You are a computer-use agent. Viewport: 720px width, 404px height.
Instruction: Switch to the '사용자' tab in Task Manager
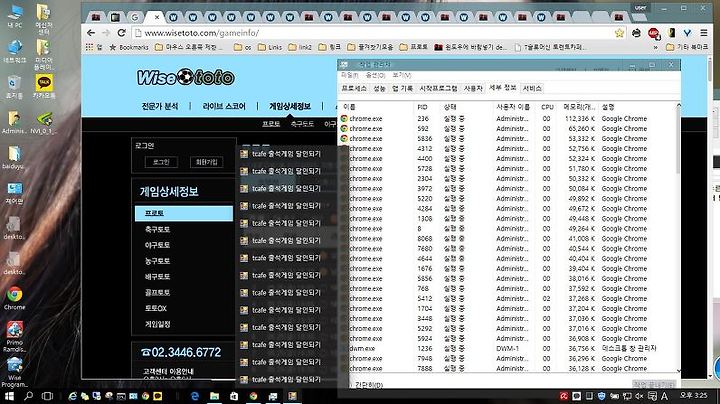click(473, 88)
